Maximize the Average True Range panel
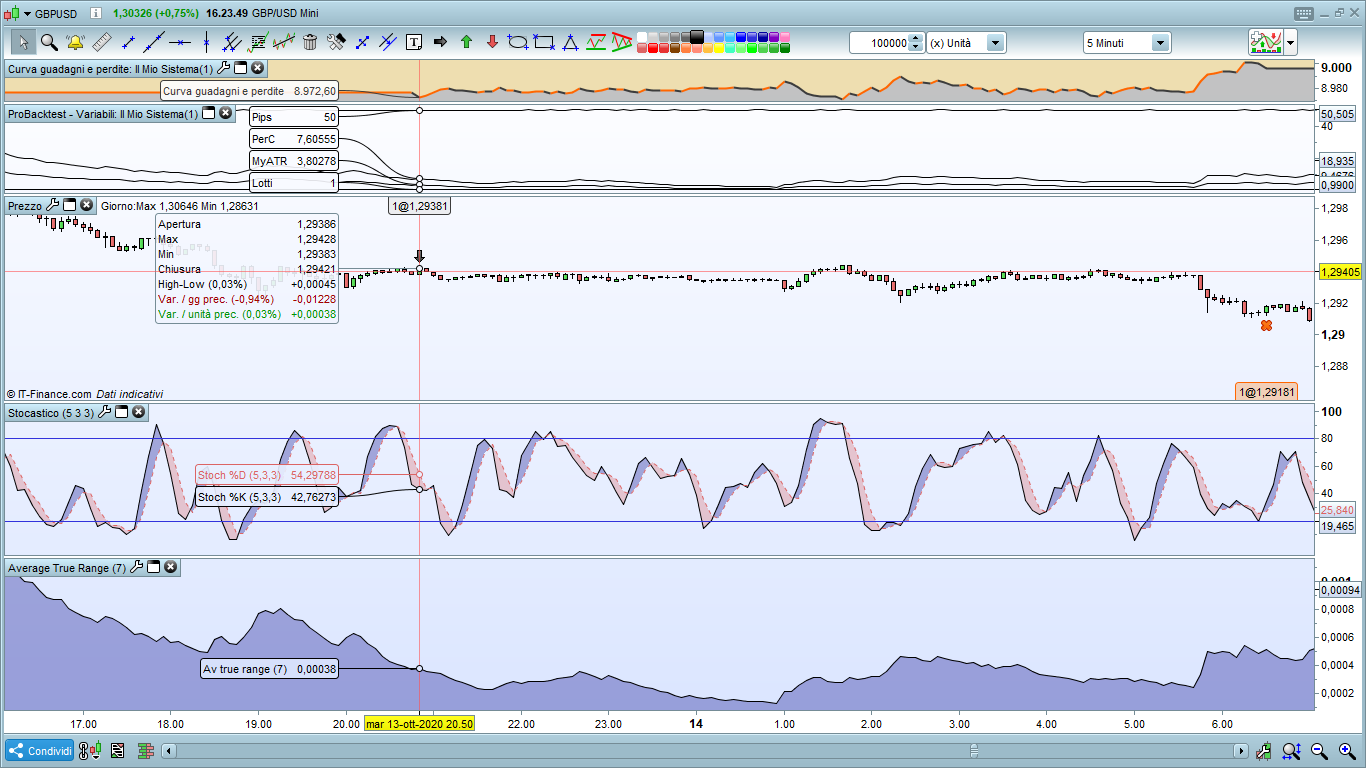This screenshot has height=768, width=1366. tap(153, 567)
